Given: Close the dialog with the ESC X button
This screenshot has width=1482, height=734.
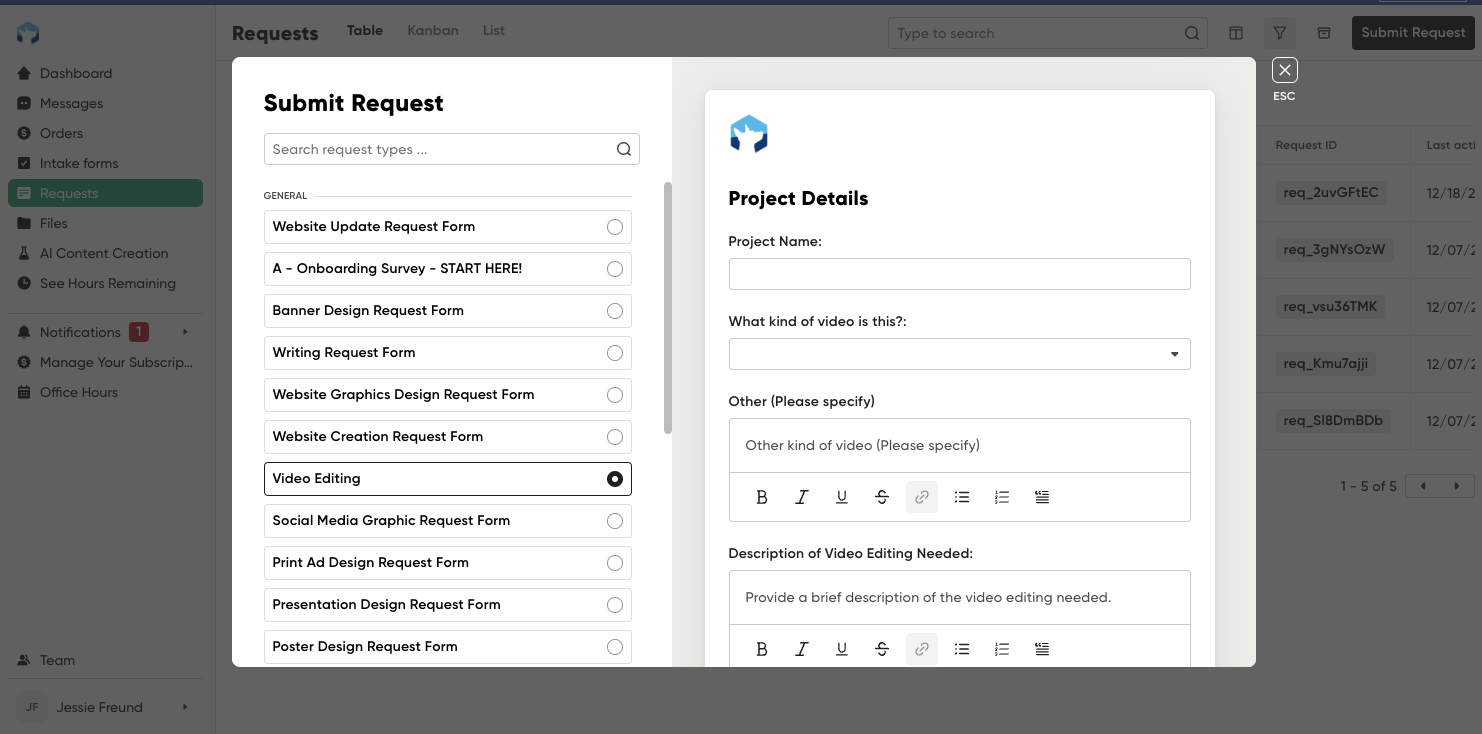Looking at the screenshot, I should click(x=1285, y=70).
